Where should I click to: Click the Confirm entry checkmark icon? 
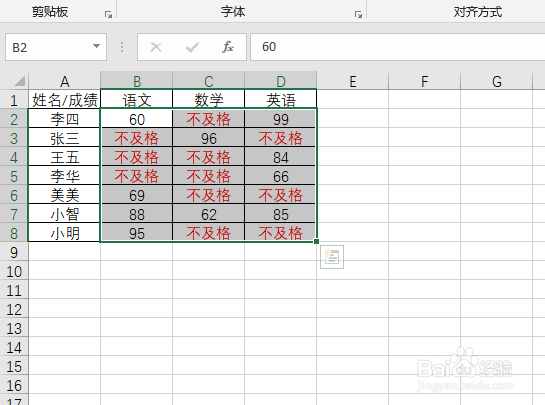(192, 47)
